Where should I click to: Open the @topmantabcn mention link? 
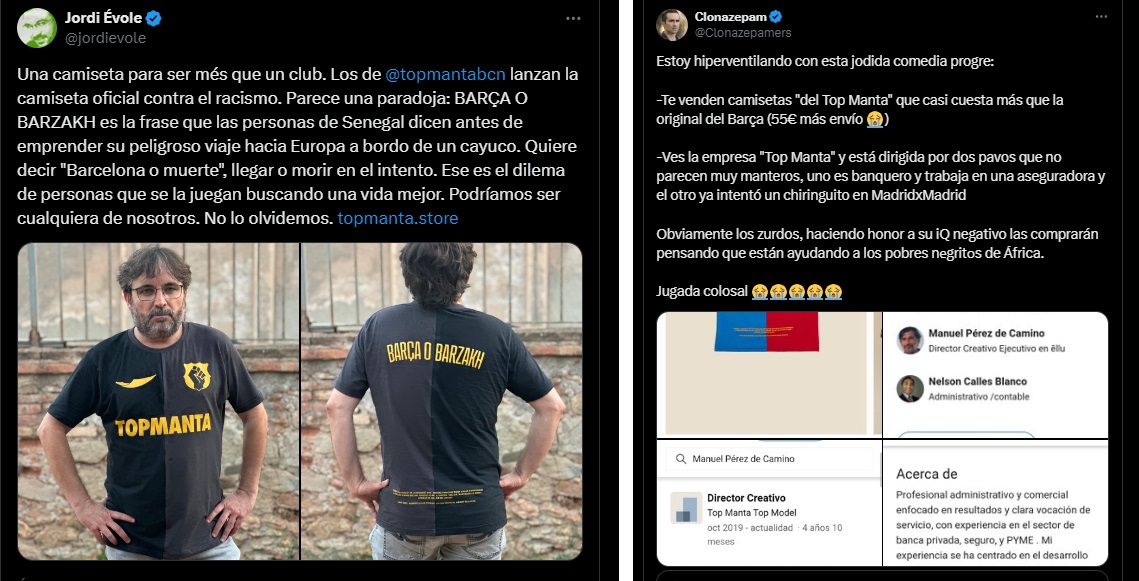tap(445, 75)
